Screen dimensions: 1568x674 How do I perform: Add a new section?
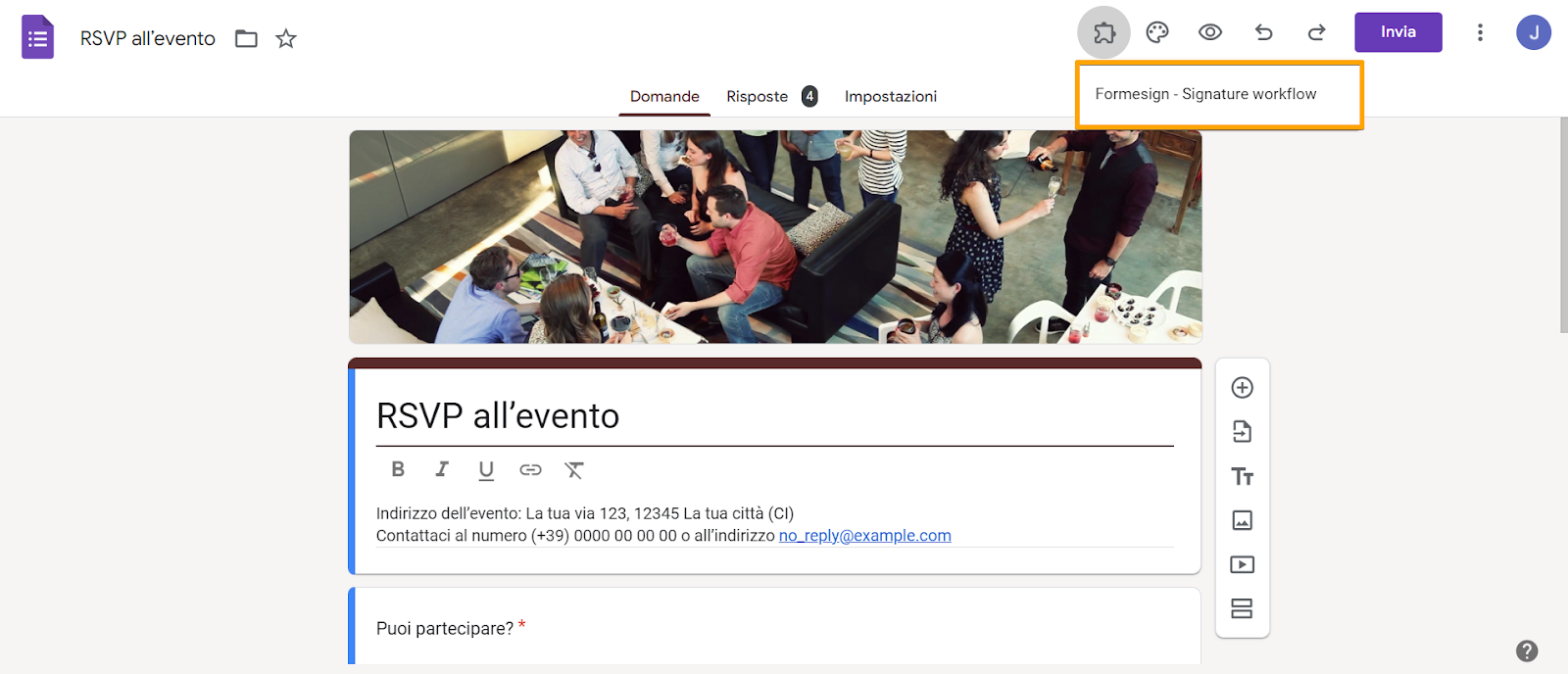(1242, 608)
